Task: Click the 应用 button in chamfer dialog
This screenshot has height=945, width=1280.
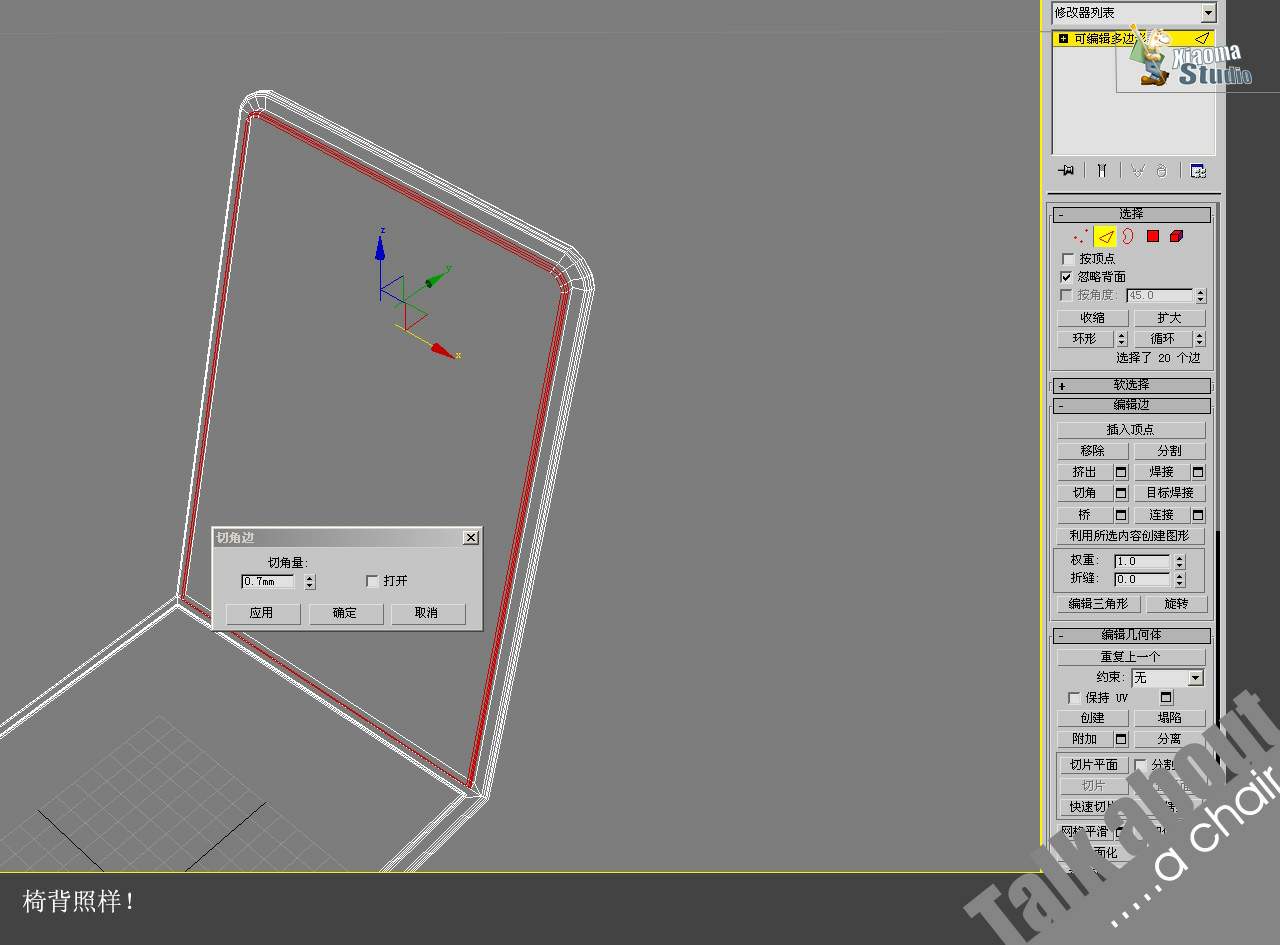Action: 262,613
